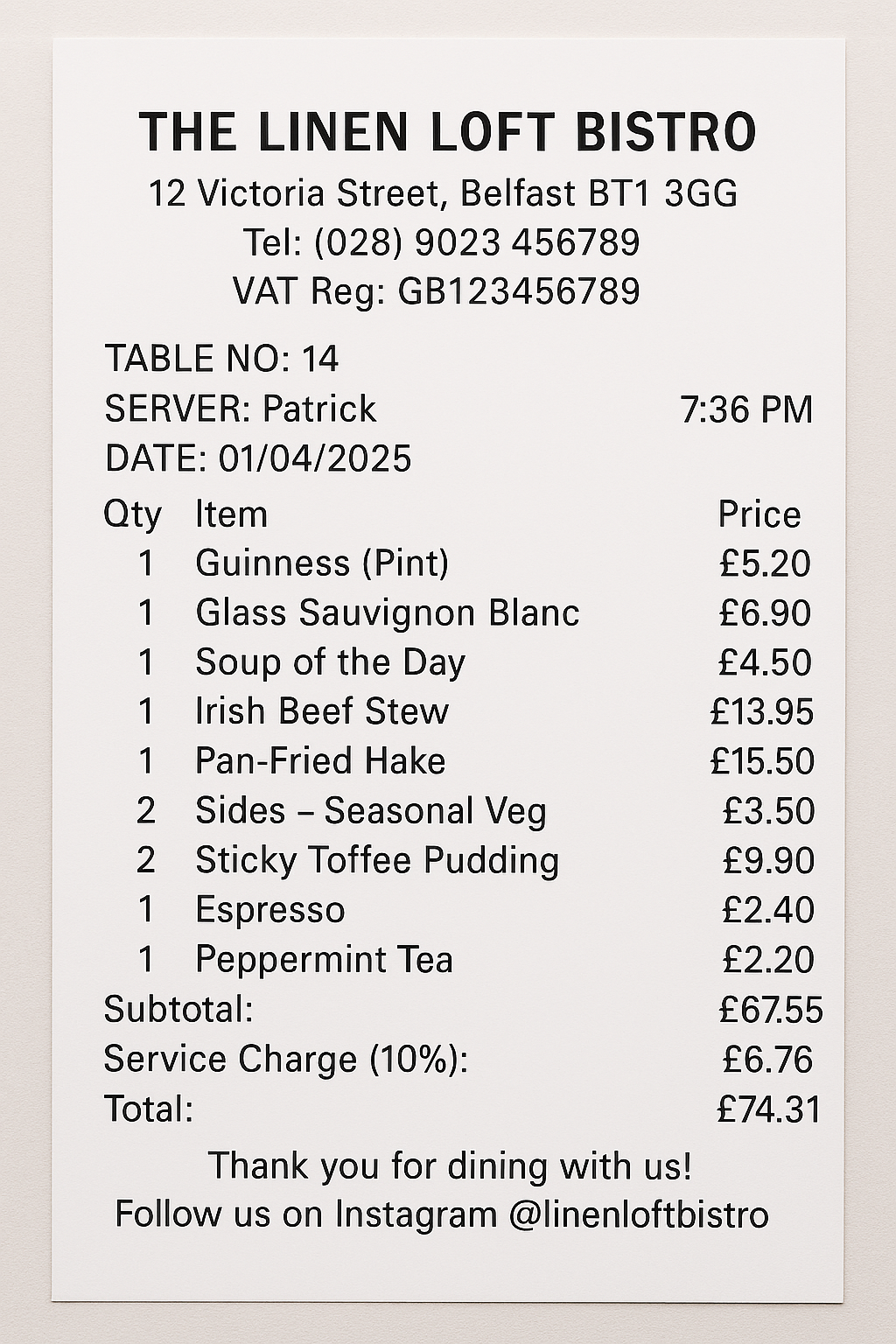Screen dimensions: 896x1344
Task: Click the server name Patrick
Action: click(319, 409)
